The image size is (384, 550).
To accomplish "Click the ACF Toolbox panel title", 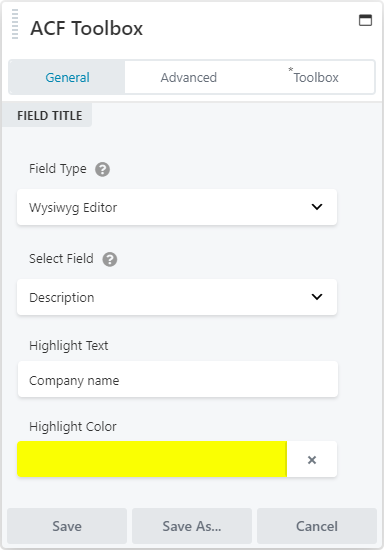I will pos(87,28).
